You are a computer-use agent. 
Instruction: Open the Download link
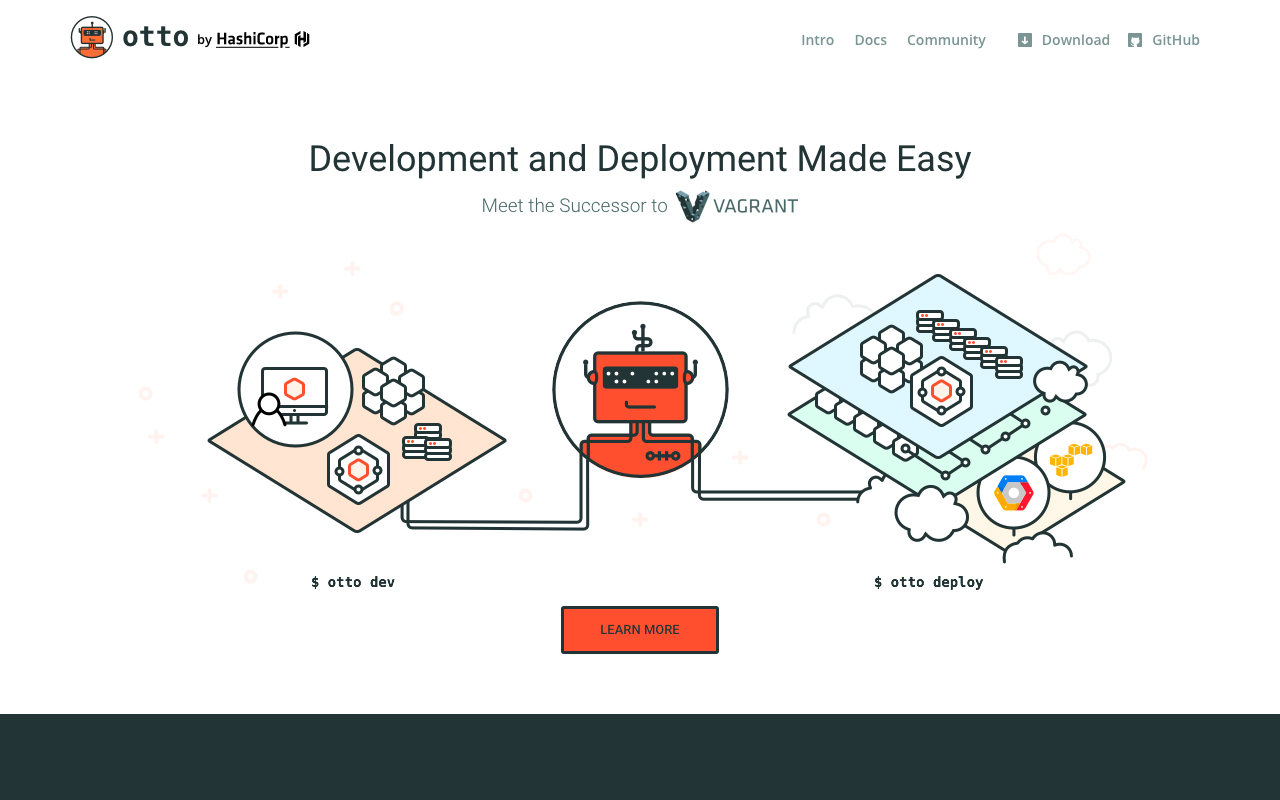click(1076, 40)
